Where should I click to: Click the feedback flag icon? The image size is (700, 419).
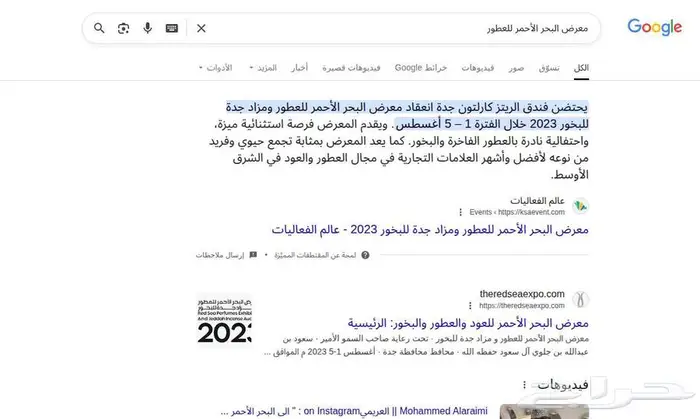[253, 255]
